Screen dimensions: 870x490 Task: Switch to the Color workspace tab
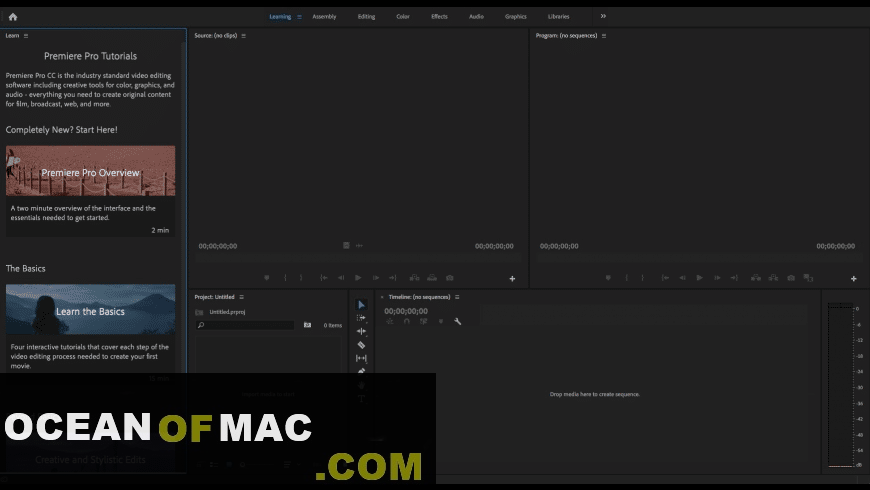coord(403,16)
